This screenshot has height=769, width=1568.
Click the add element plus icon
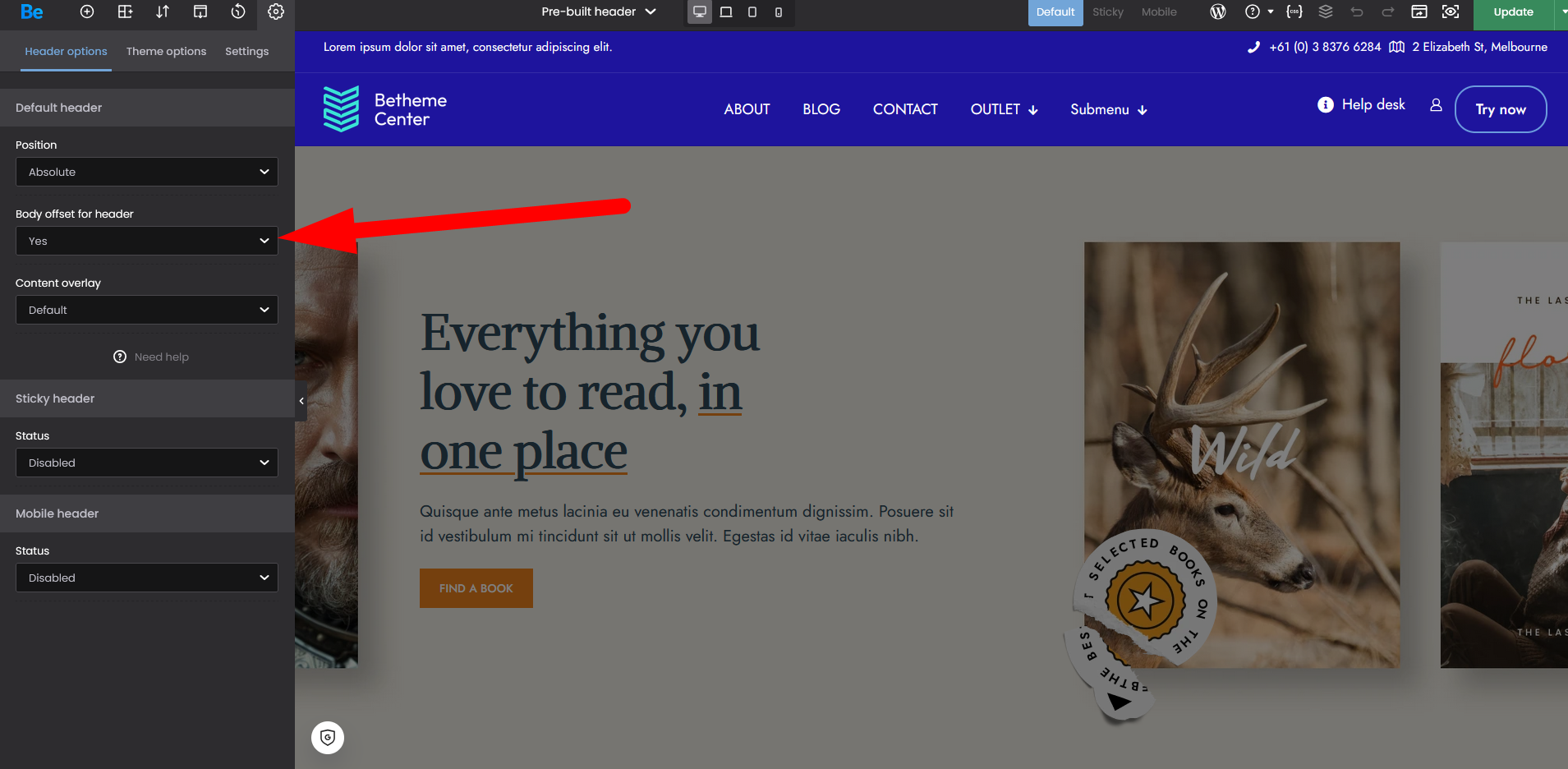pyautogui.click(x=87, y=12)
